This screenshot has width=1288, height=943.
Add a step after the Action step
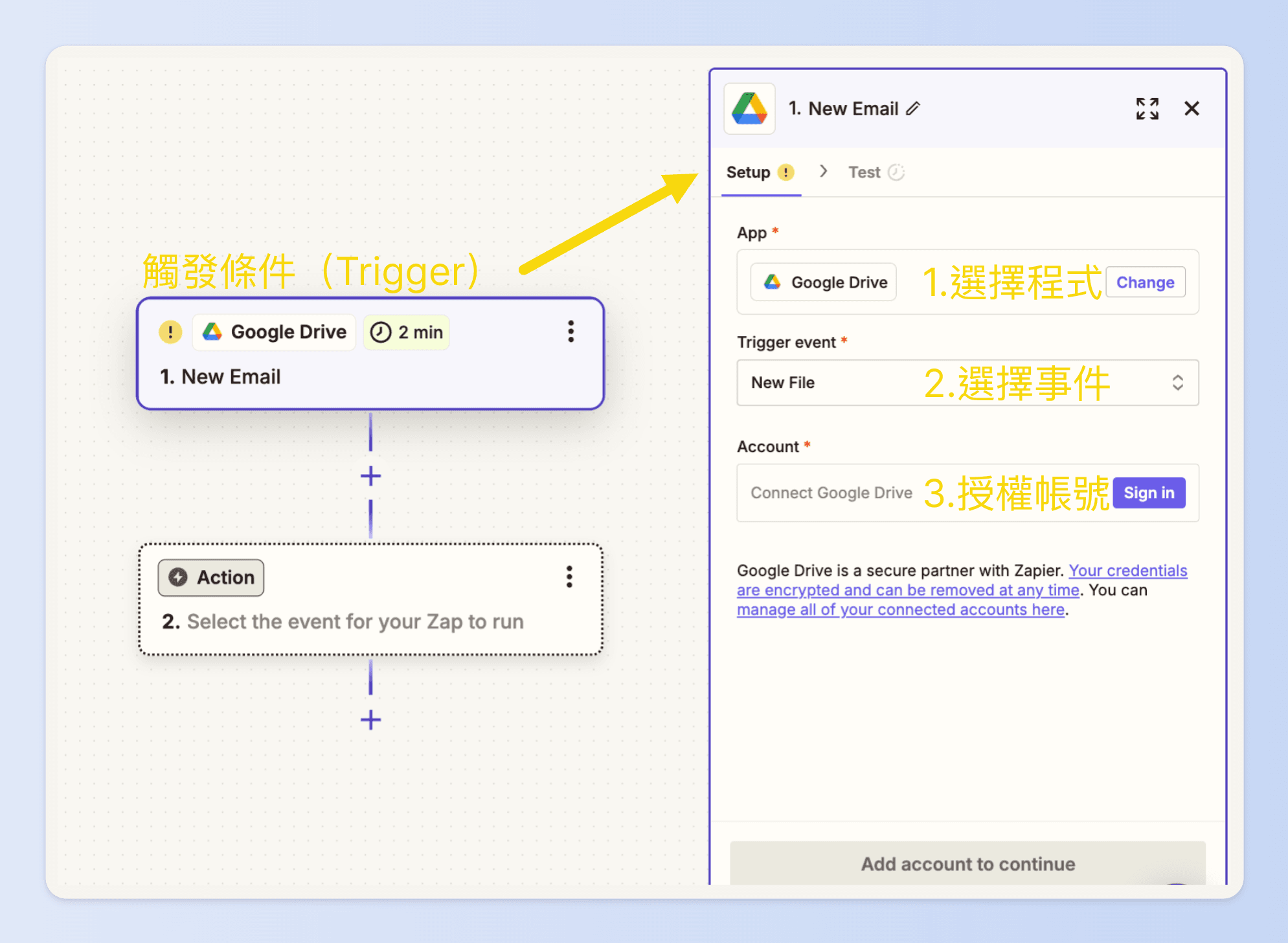click(x=370, y=720)
